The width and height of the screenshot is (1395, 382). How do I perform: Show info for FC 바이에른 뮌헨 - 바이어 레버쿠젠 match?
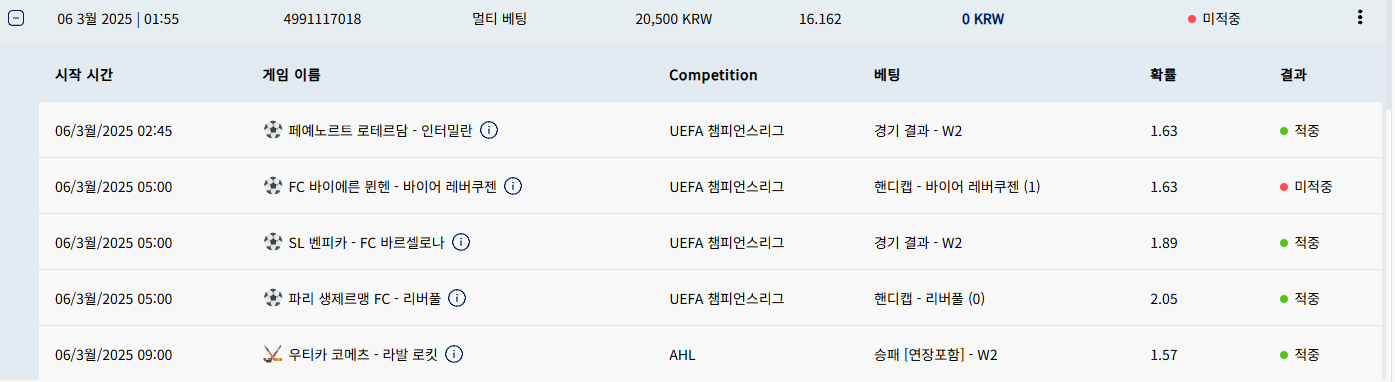pyautogui.click(x=513, y=186)
